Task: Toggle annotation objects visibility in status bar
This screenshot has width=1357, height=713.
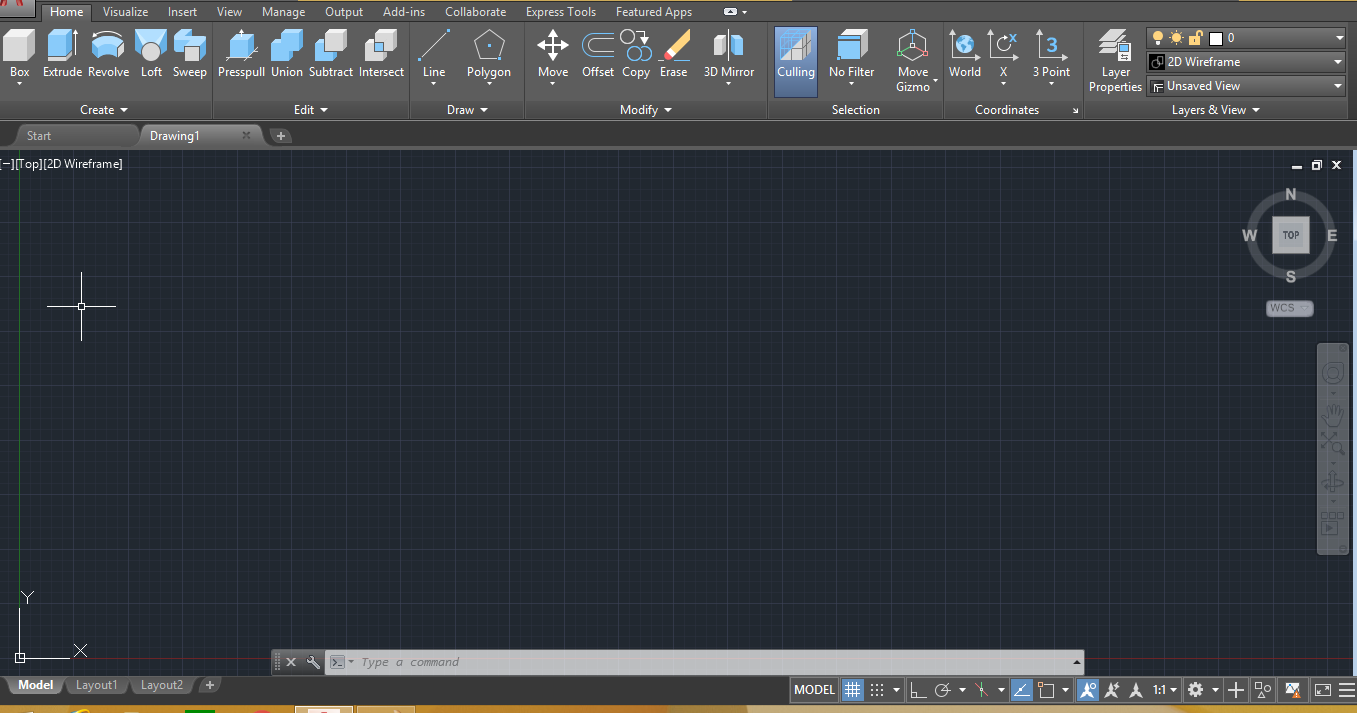Action: (1088, 690)
